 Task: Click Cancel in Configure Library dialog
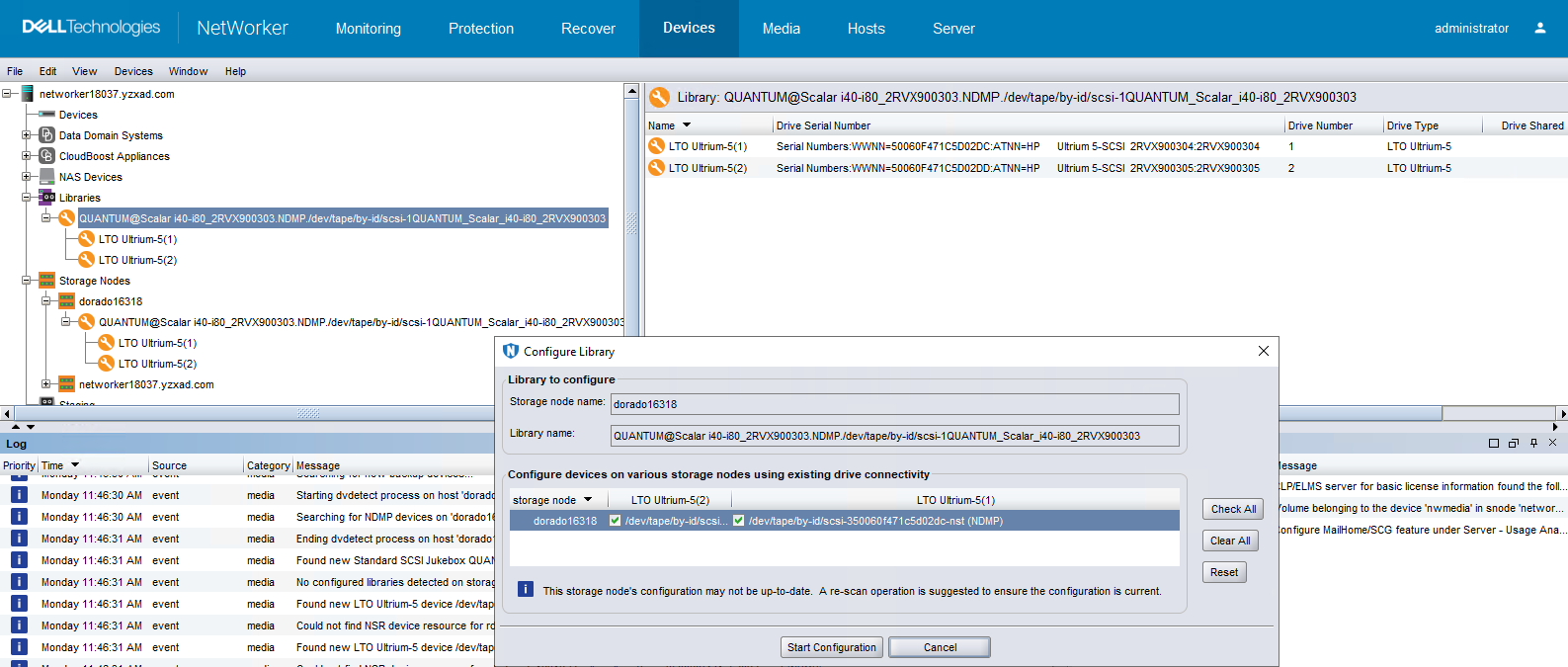point(940,647)
